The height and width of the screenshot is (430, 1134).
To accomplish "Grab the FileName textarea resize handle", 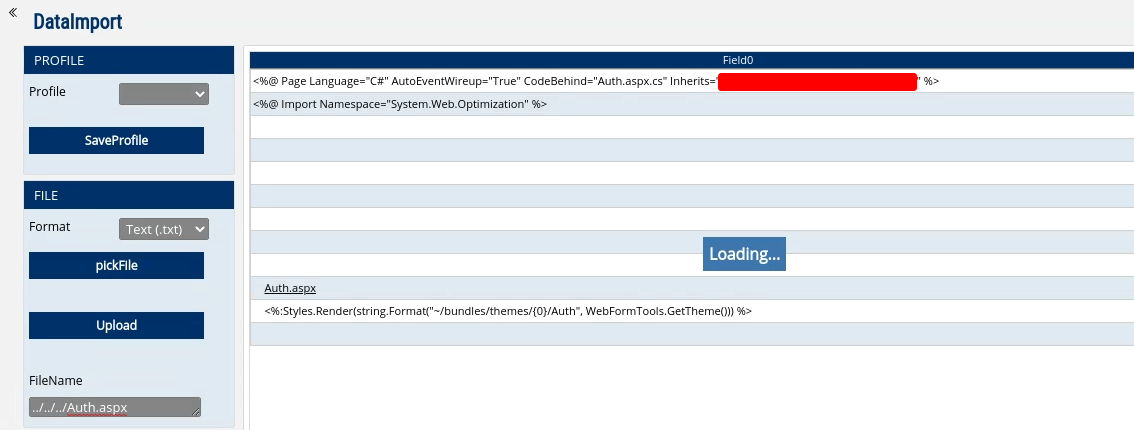I will [196, 412].
